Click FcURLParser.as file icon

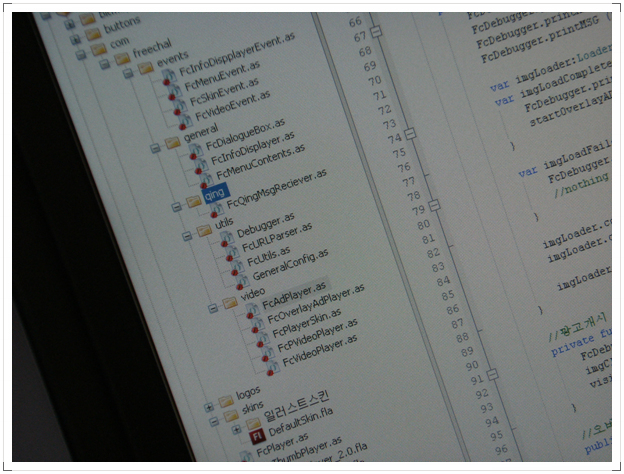232,252
